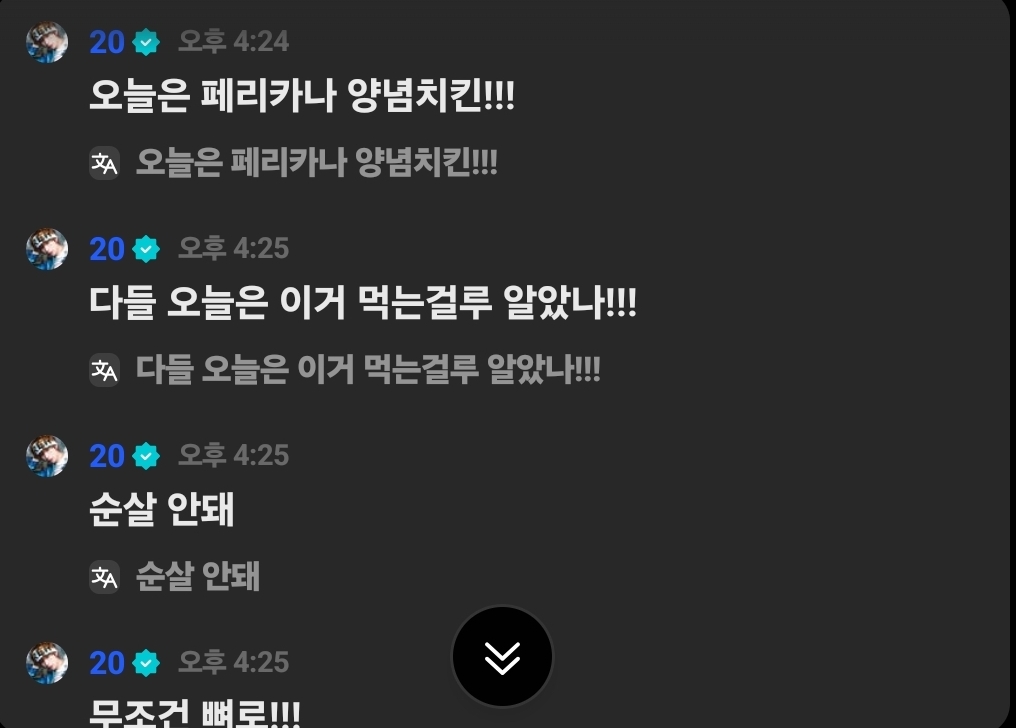The height and width of the screenshot is (728, 1016).
Task: Click verified badge on first 4:25 message
Action: tap(146, 249)
